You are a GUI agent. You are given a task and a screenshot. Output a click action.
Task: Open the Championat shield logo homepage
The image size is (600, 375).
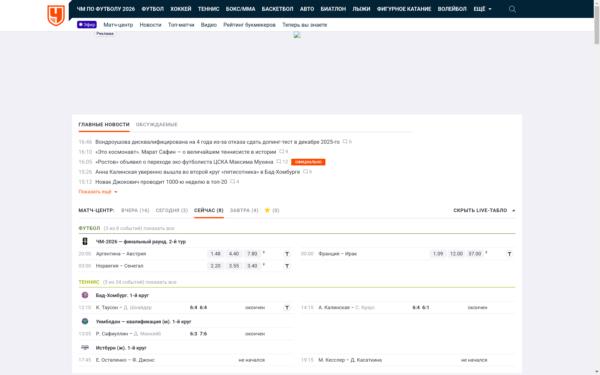[x=56, y=15]
